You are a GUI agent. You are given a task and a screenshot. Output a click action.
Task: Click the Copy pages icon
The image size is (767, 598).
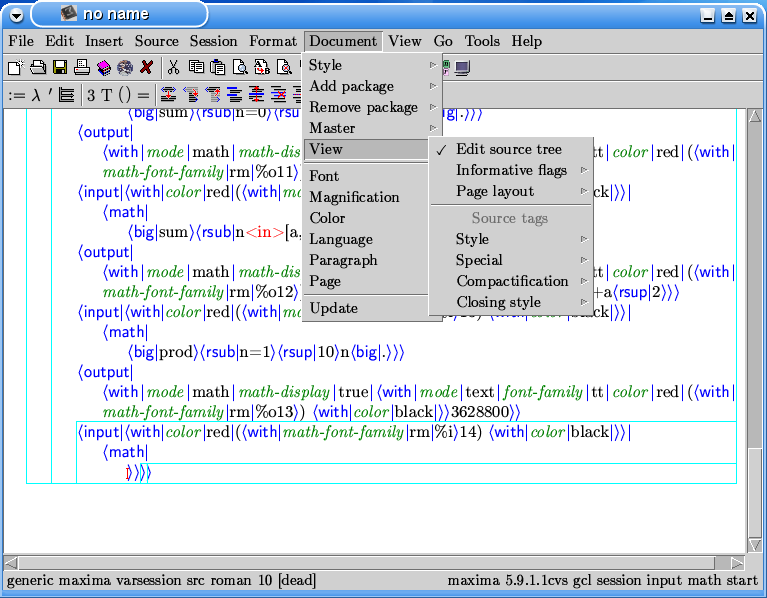point(196,67)
